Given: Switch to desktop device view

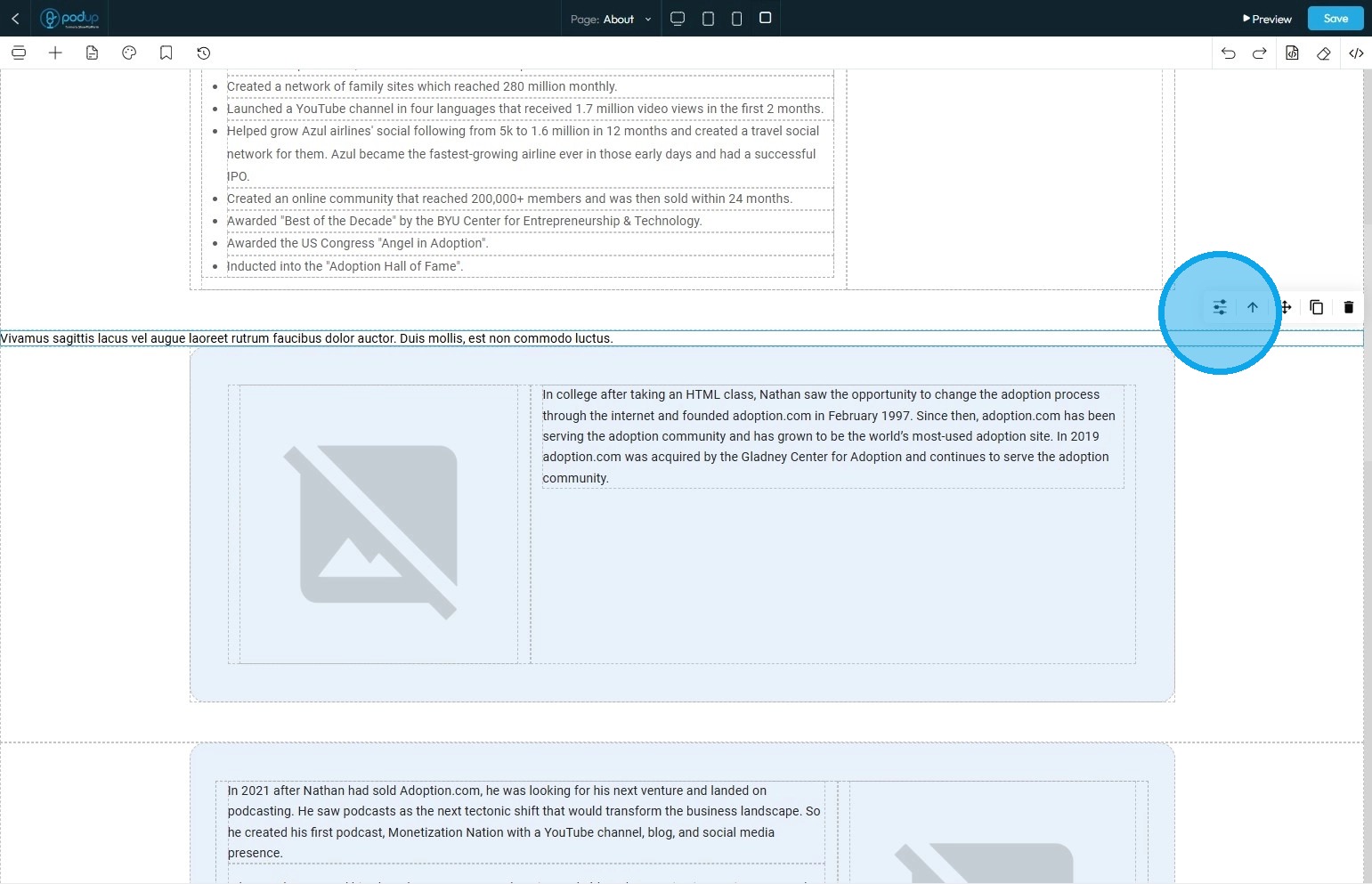Looking at the screenshot, I should [678, 19].
